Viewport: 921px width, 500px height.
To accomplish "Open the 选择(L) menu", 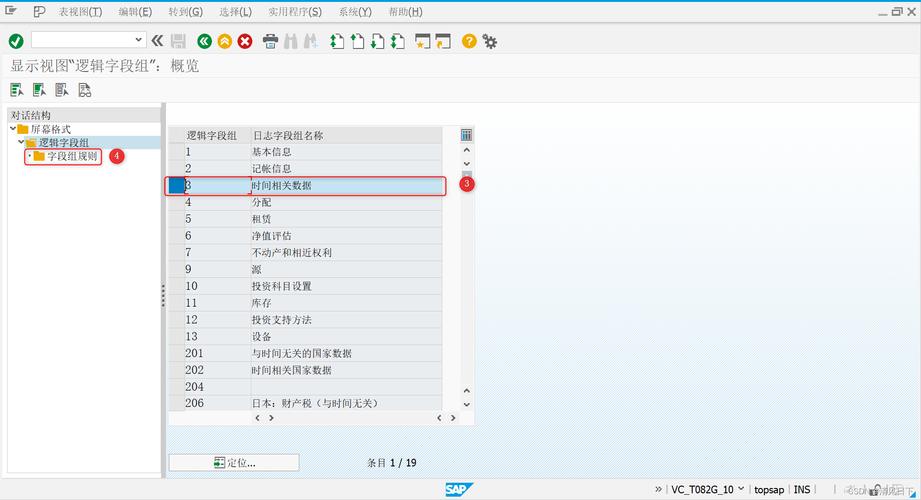I will [x=236, y=12].
